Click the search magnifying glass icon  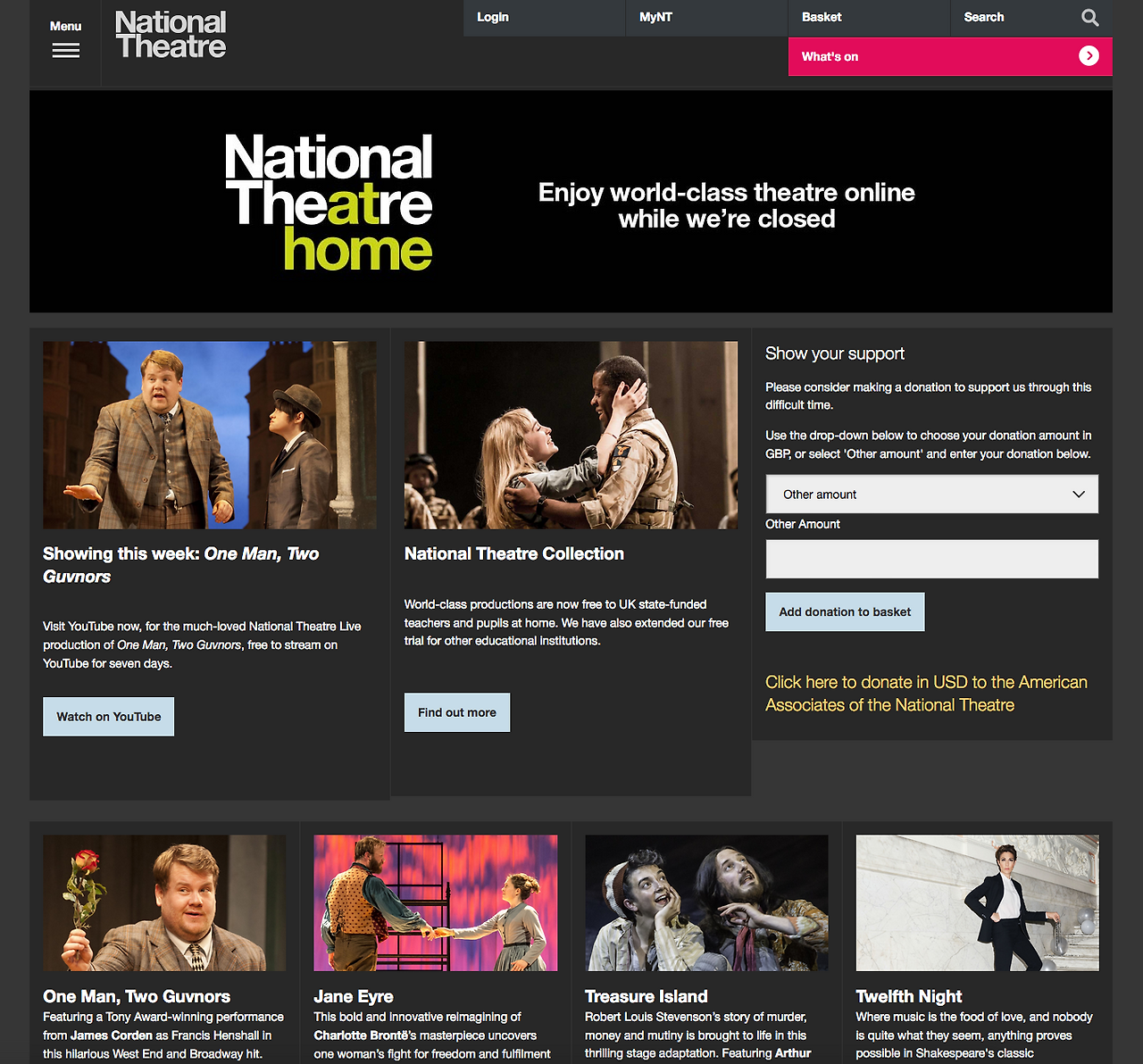(1089, 17)
